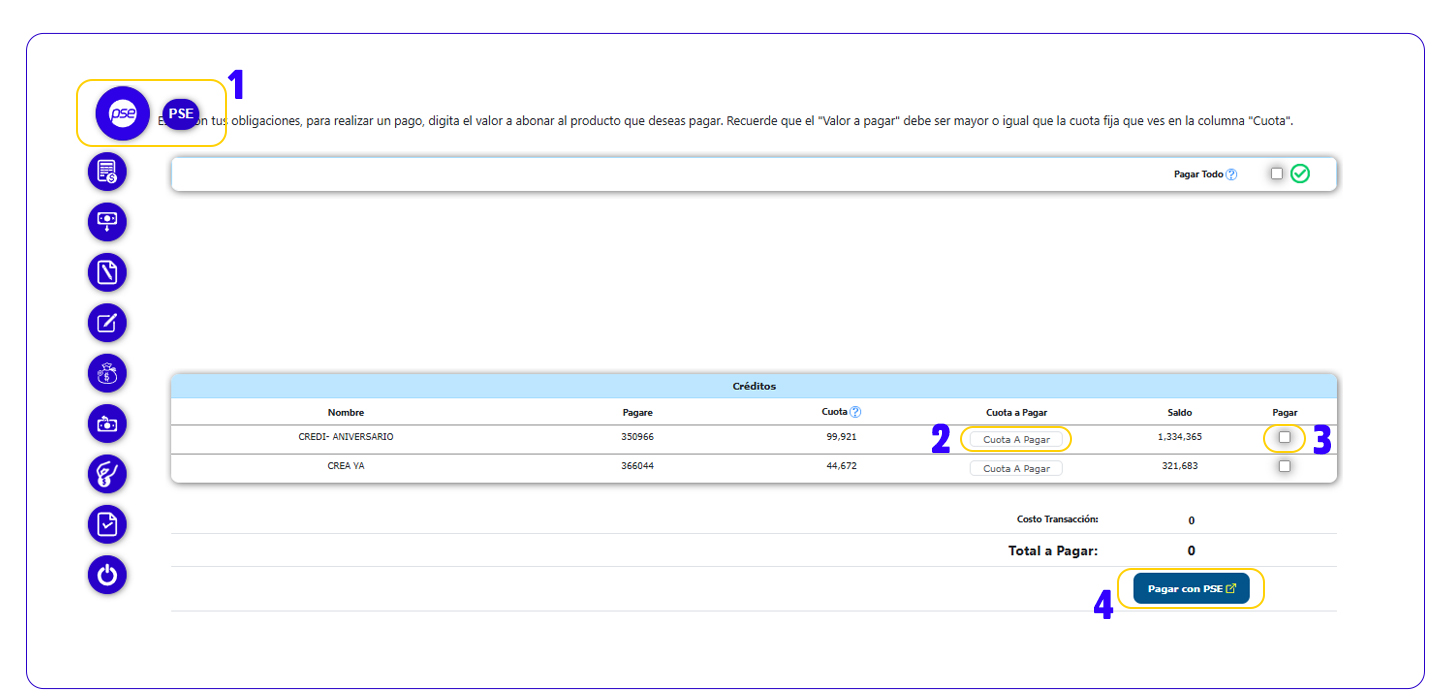Click the checked document sidebar icon
Image resolution: width=1454 pixels, height=696 pixels.
pos(107,524)
